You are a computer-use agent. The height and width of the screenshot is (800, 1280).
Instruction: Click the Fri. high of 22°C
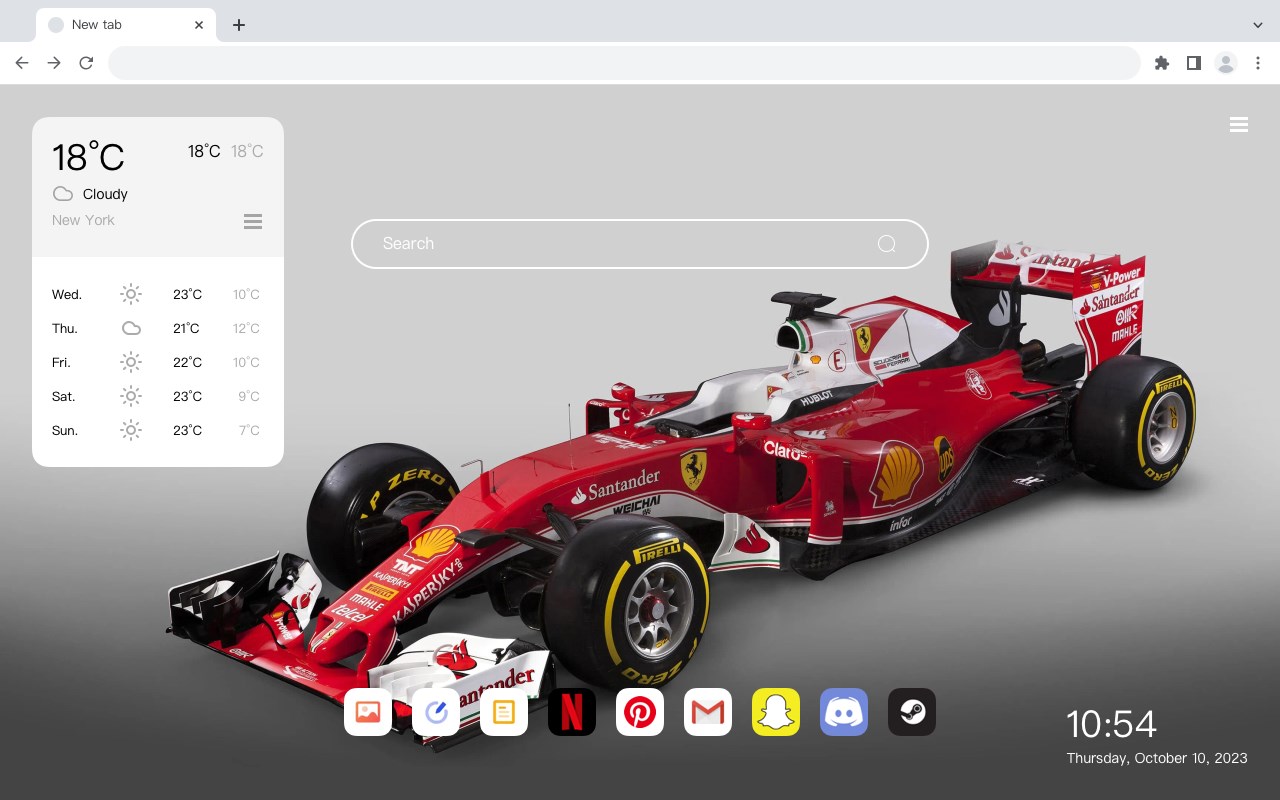[187, 362]
